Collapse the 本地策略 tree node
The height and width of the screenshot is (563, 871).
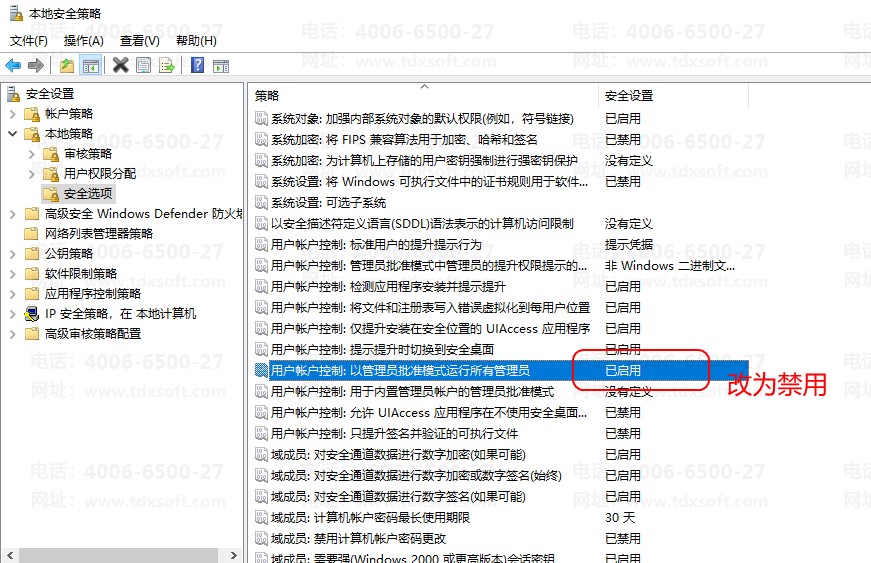point(12,134)
